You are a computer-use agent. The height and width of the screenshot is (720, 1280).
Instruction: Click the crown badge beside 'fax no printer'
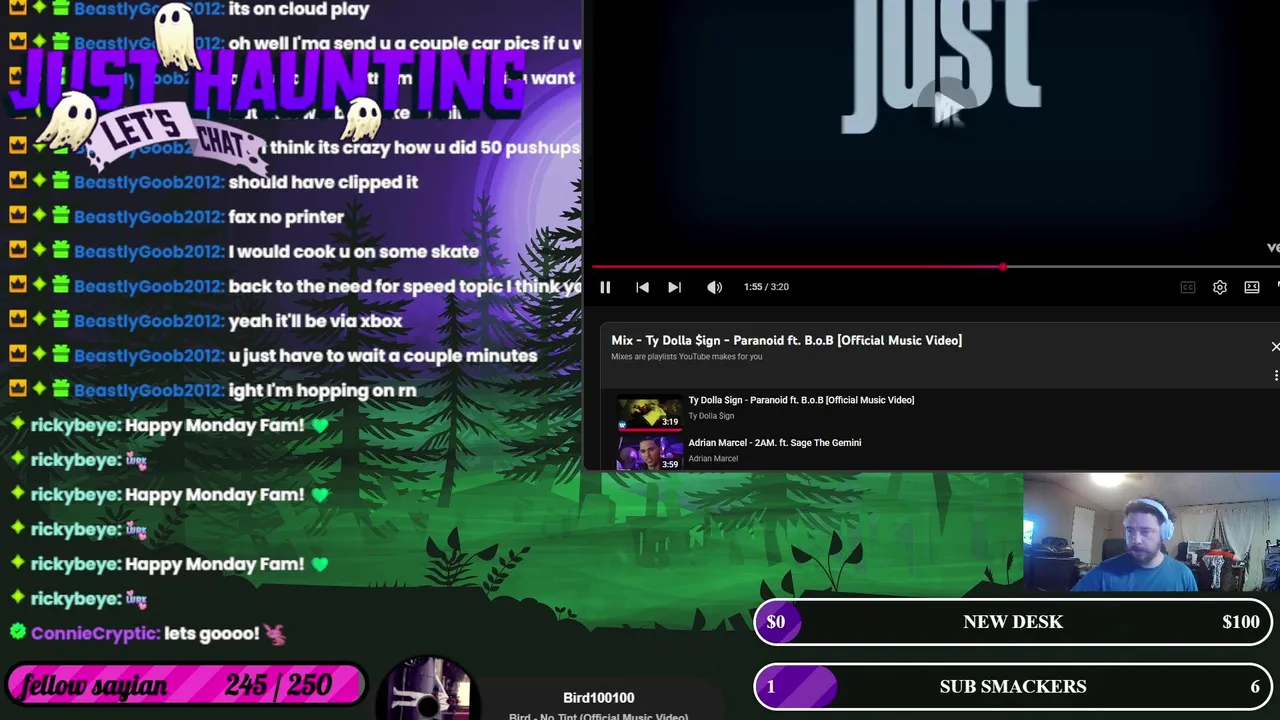tap(17, 216)
